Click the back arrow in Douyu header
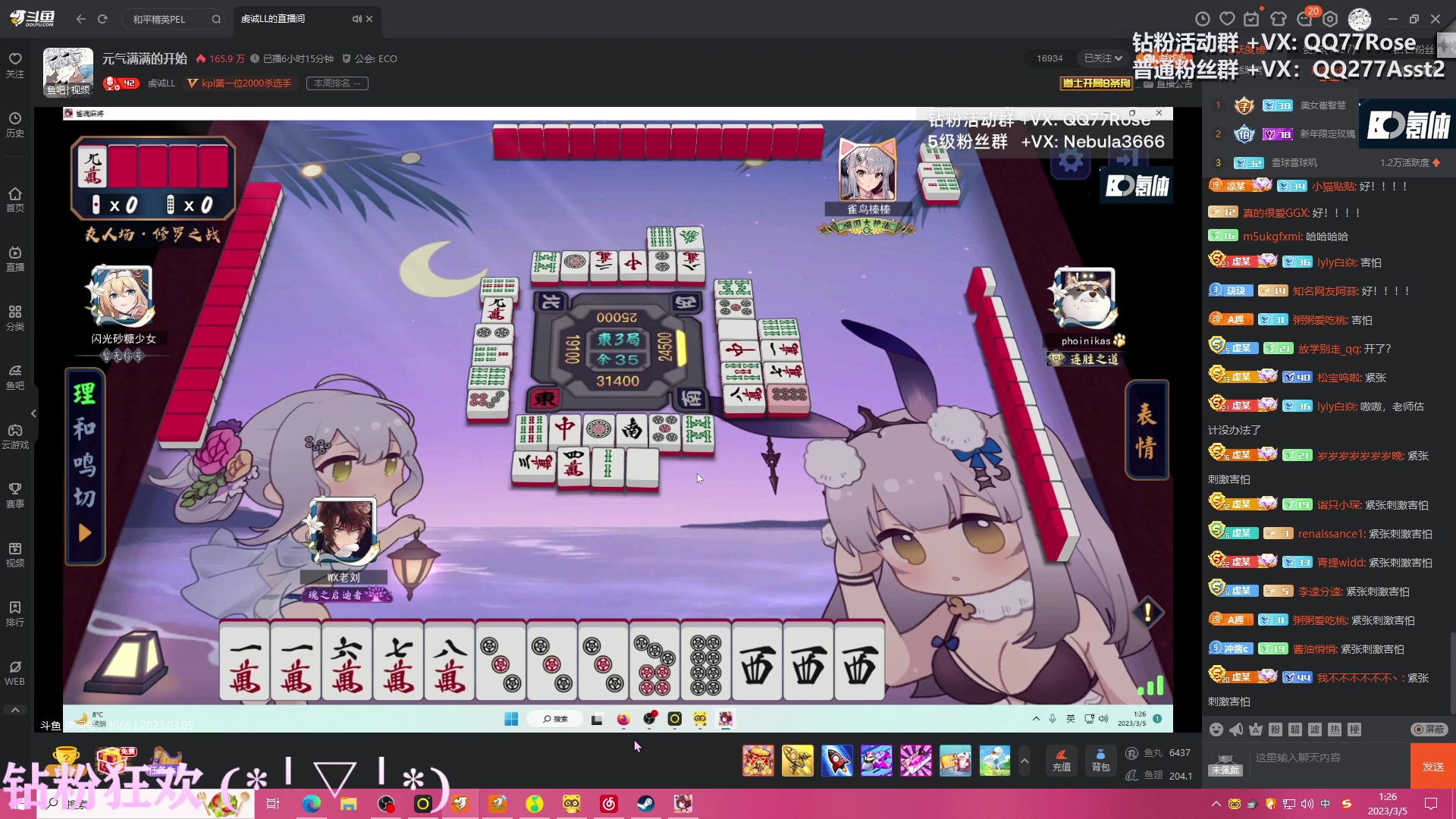 [x=81, y=19]
